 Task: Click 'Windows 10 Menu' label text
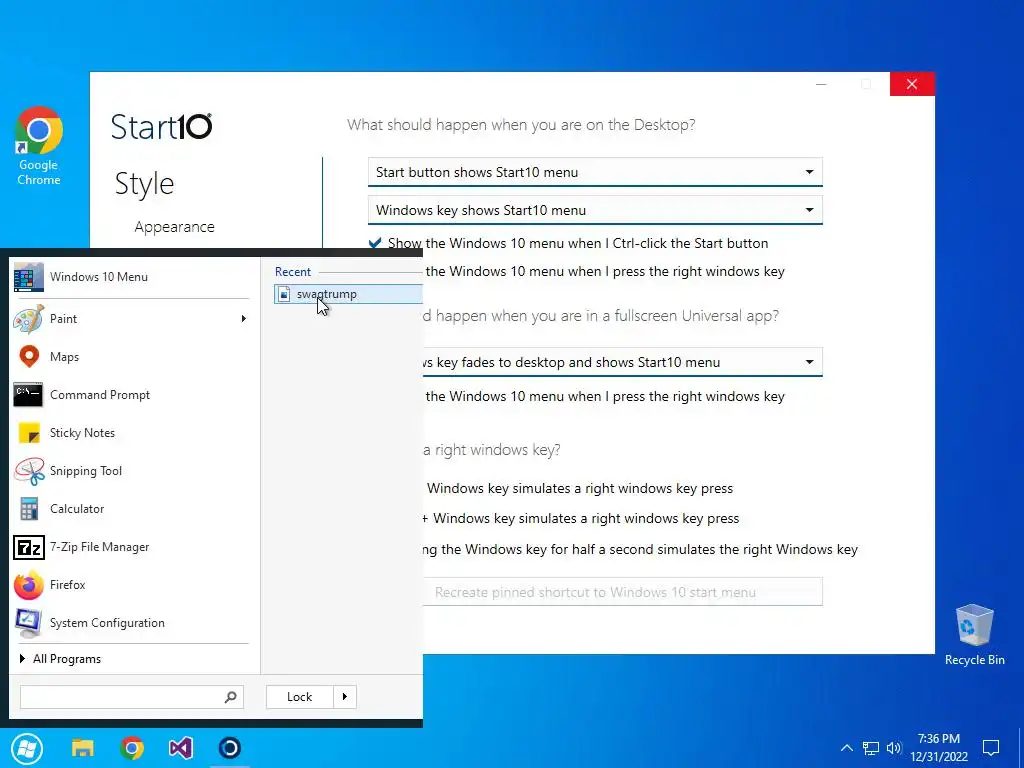pos(99,277)
